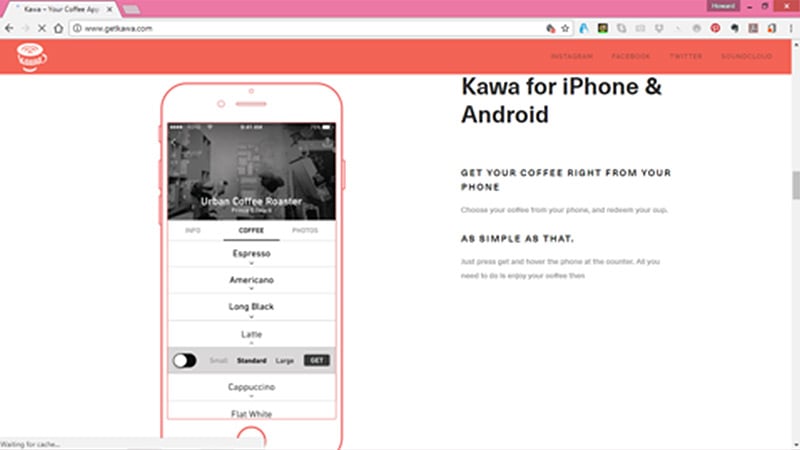Expand the Espresso menu item

tap(252, 254)
